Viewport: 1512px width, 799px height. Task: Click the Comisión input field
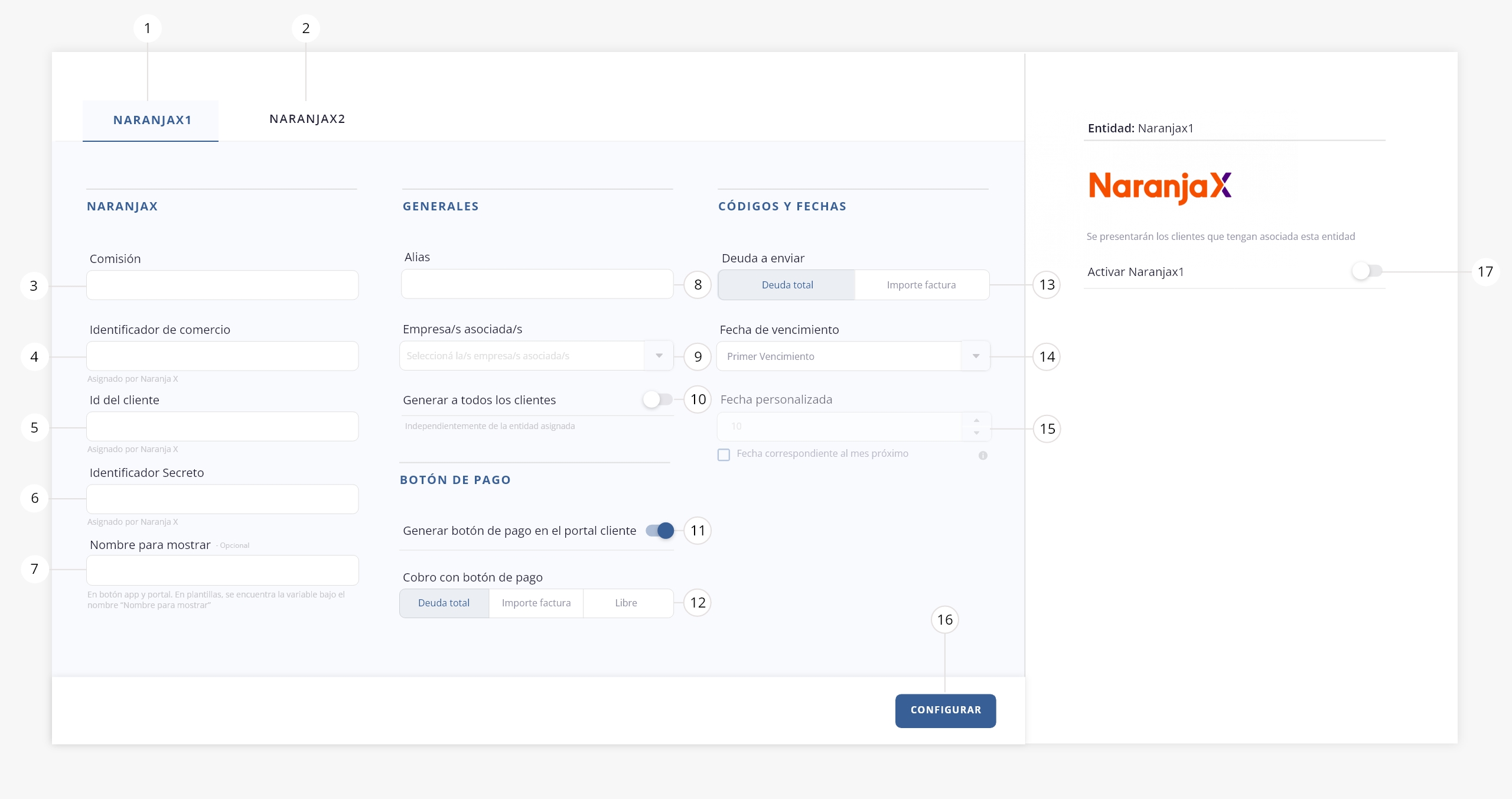coord(222,285)
